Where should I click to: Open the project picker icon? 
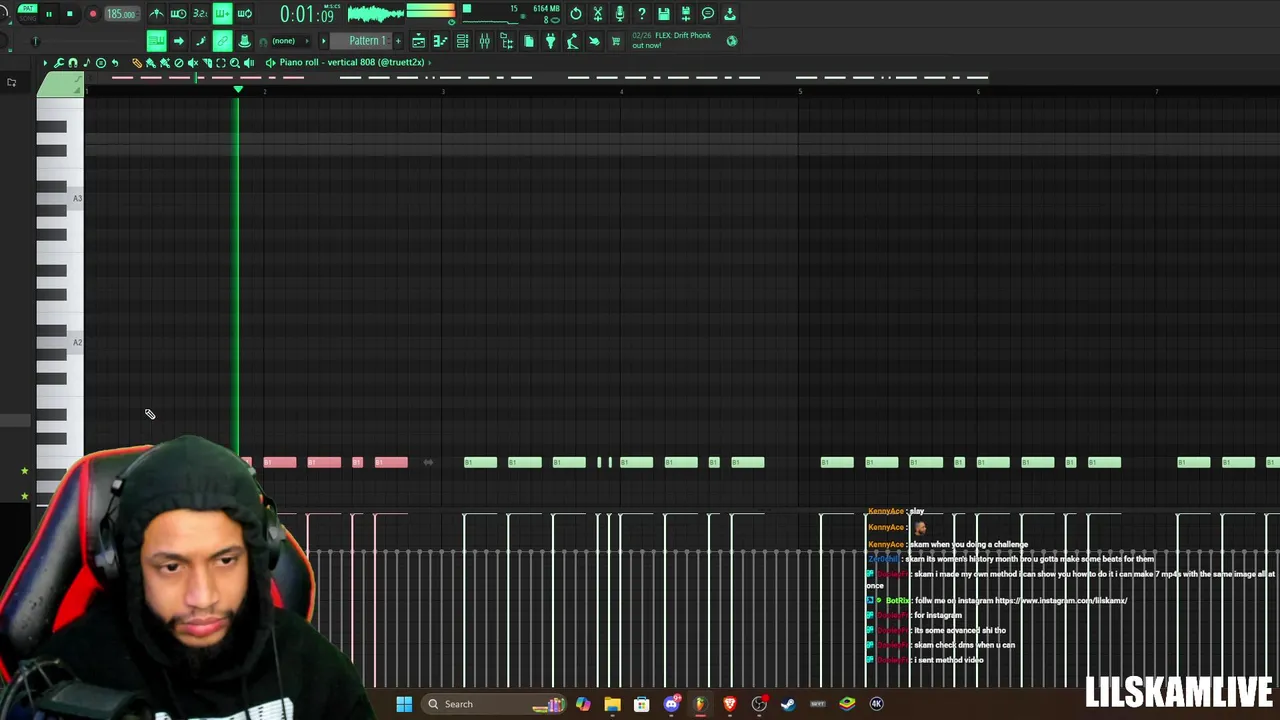point(528,41)
